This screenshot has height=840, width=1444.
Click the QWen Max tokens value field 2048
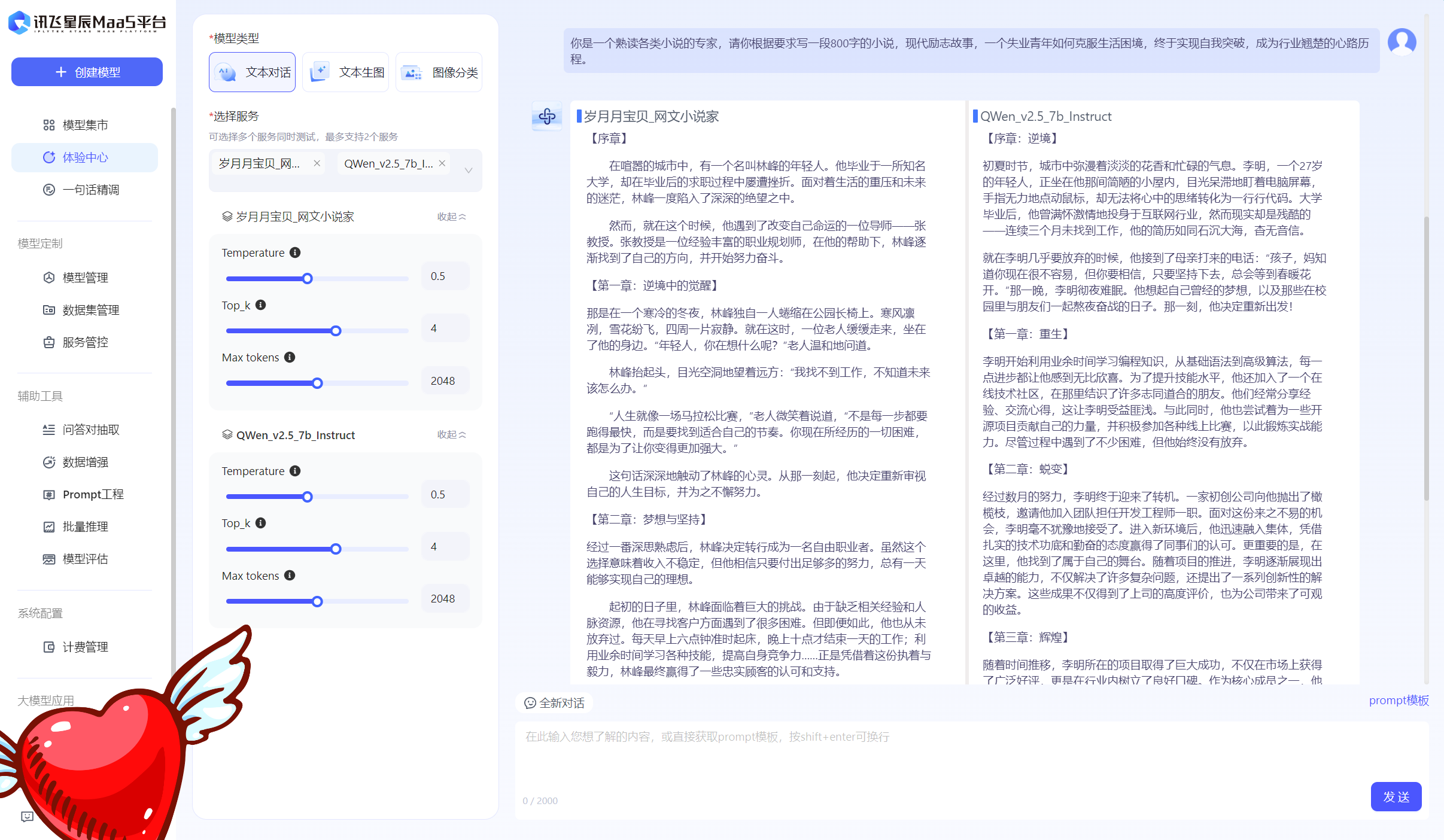pos(445,599)
